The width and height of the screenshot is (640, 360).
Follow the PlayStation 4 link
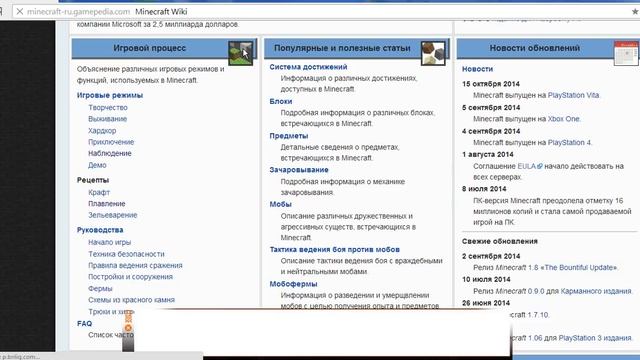tap(569, 142)
